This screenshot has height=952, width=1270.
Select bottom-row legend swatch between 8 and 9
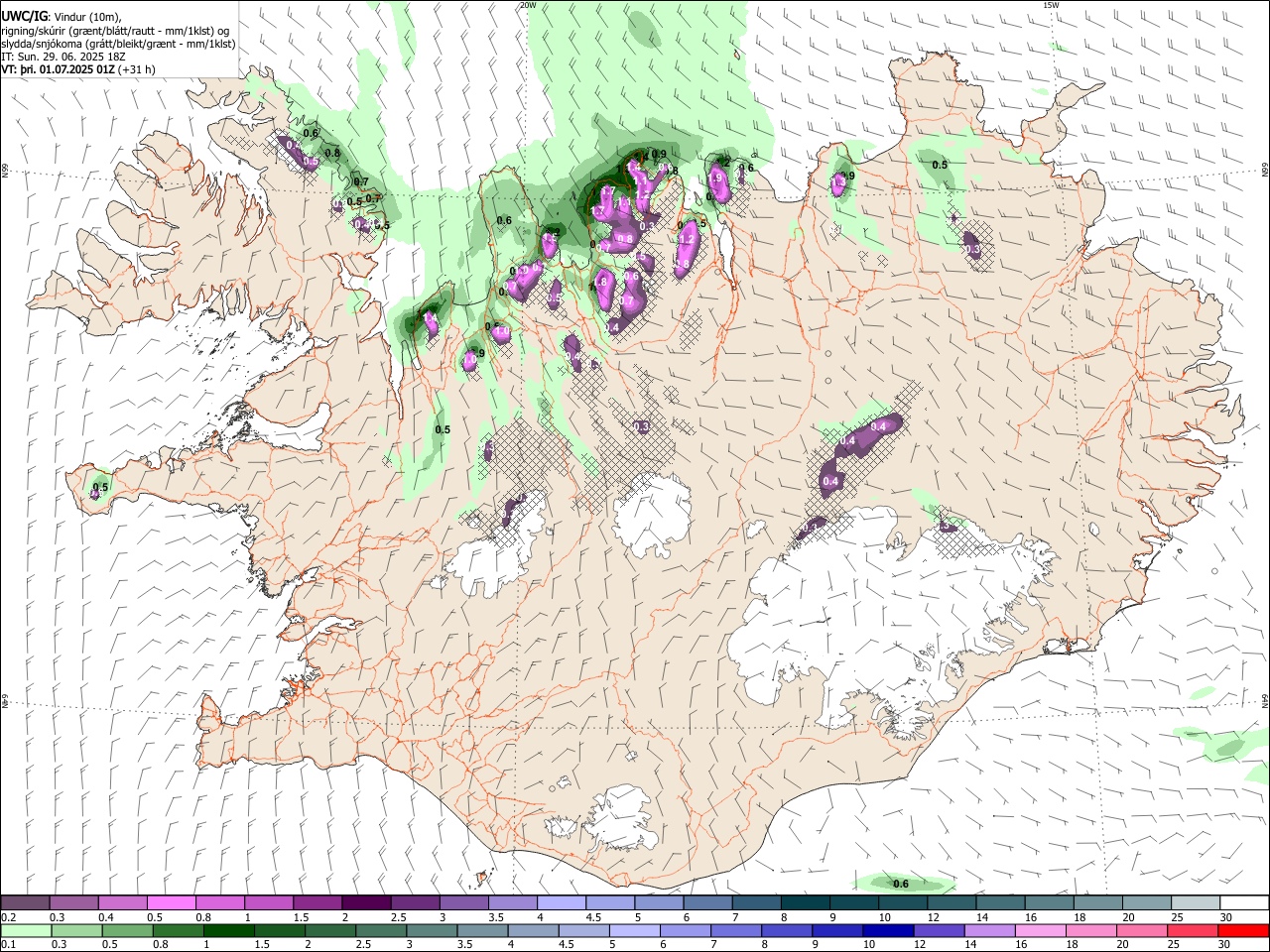tap(788, 930)
